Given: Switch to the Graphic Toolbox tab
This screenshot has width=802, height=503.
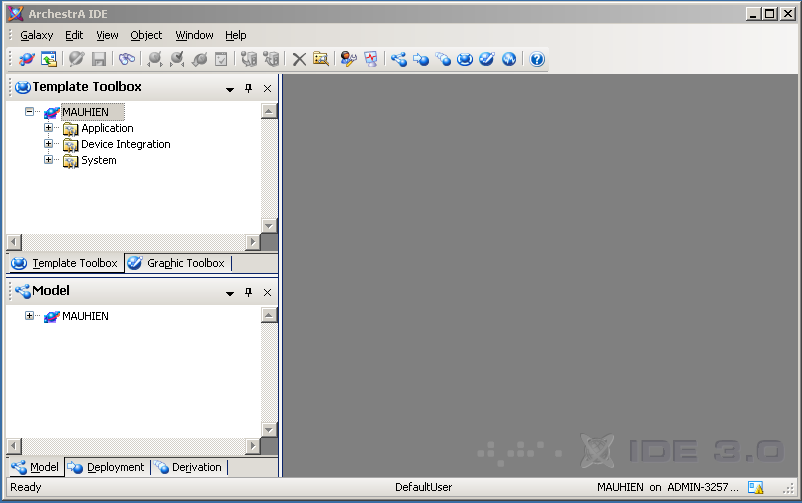Looking at the screenshot, I should [177, 264].
